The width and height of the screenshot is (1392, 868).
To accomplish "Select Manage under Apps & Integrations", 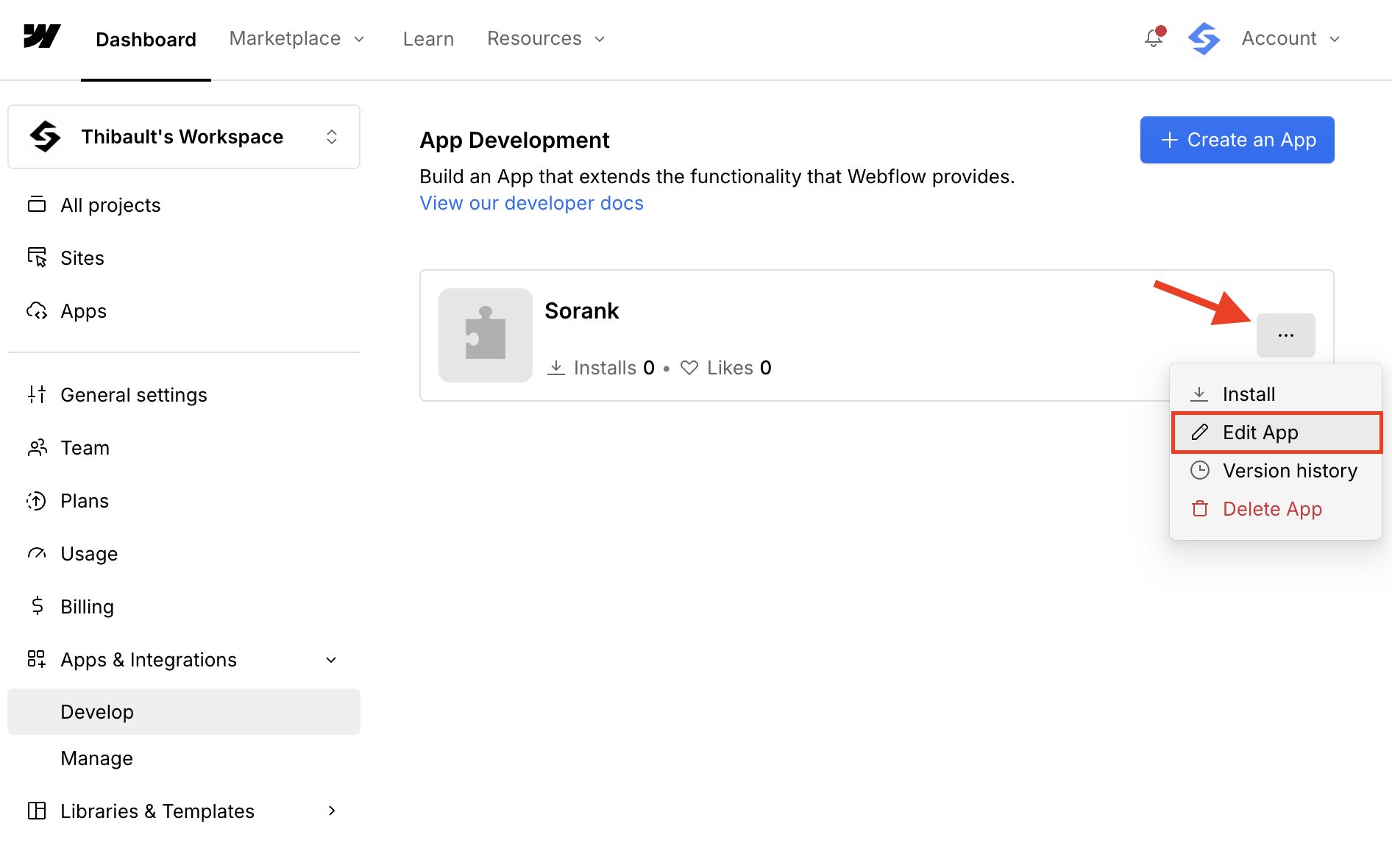I will pyautogui.click(x=184, y=758).
